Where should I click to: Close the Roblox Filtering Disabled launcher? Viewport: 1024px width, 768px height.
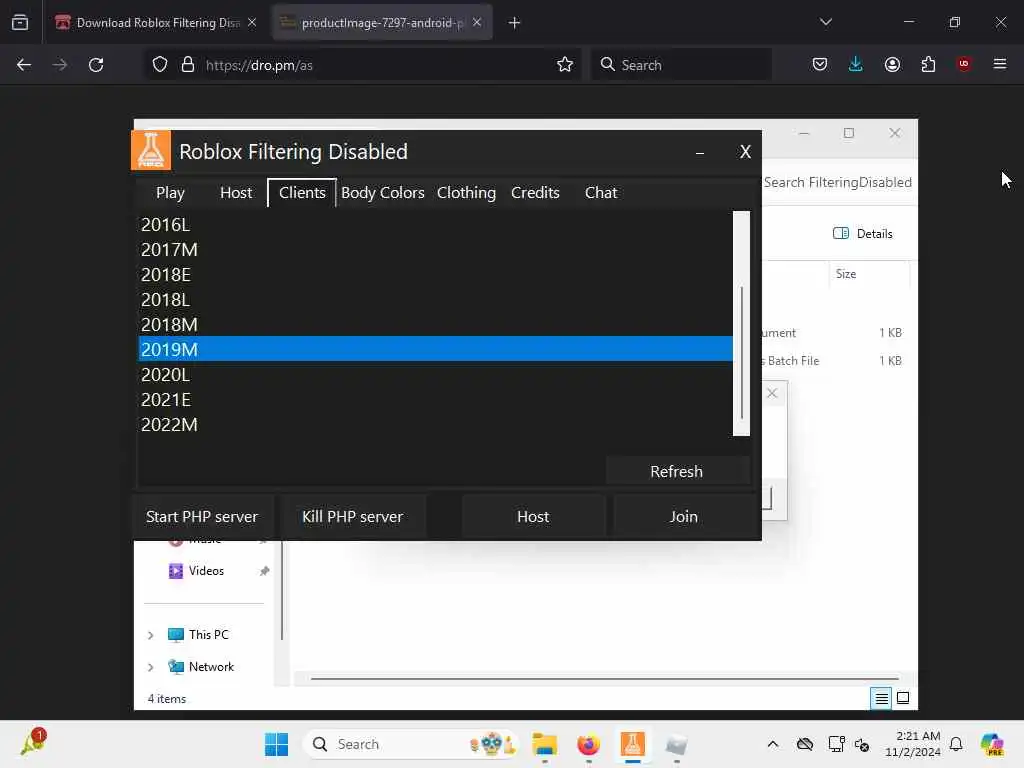click(x=745, y=152)
